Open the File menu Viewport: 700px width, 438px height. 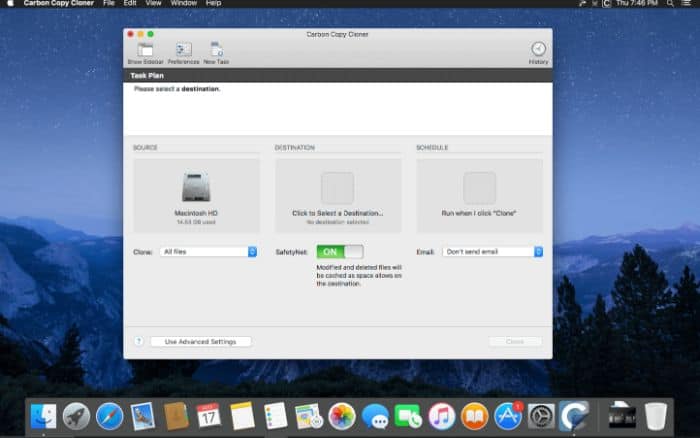pyautogui.click(x=108, y=3)
